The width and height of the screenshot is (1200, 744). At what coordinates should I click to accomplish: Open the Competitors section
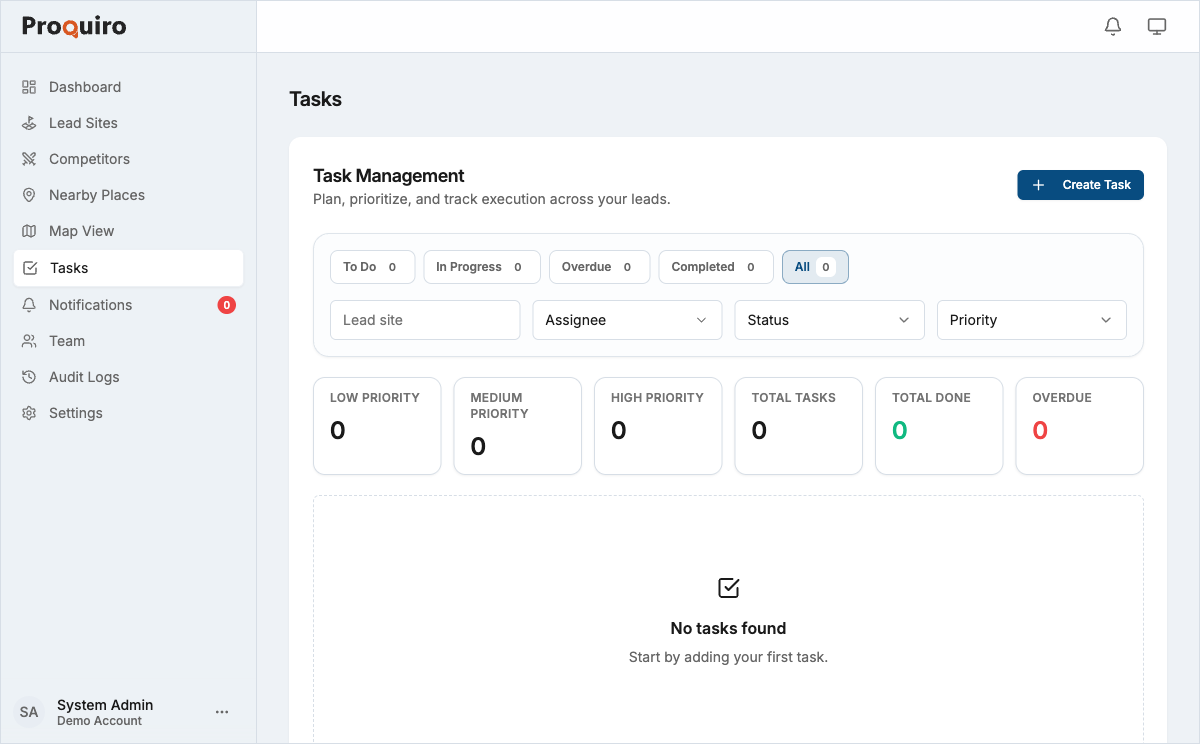click(x=89, y=159)
